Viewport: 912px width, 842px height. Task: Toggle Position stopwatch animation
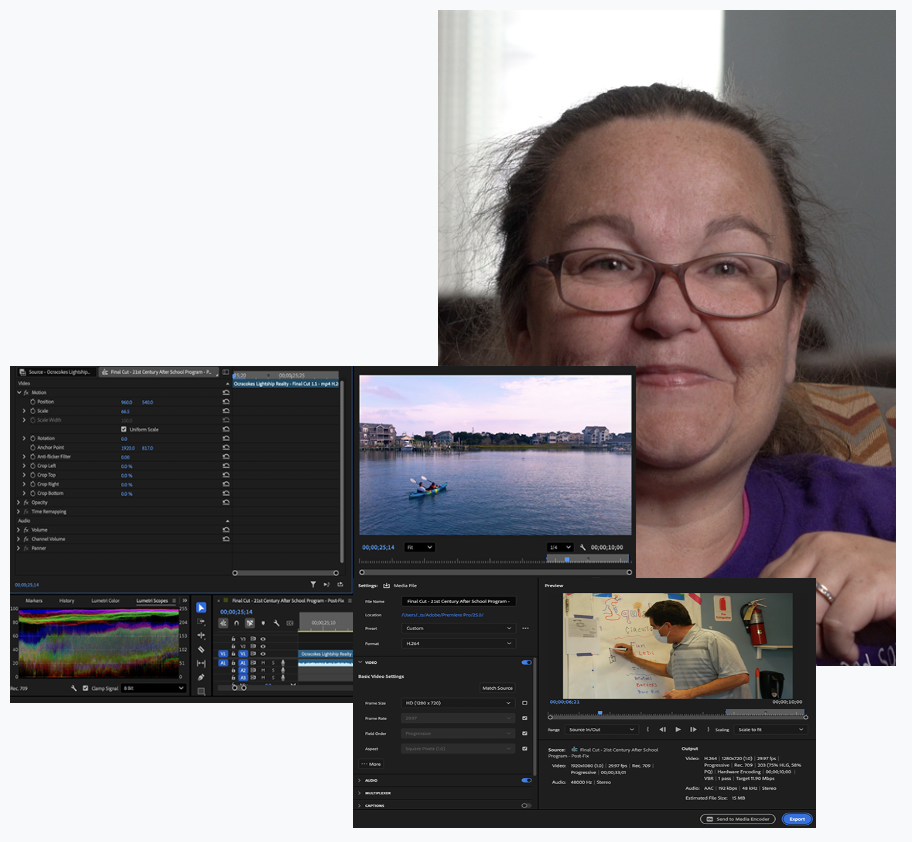point(33,402)
